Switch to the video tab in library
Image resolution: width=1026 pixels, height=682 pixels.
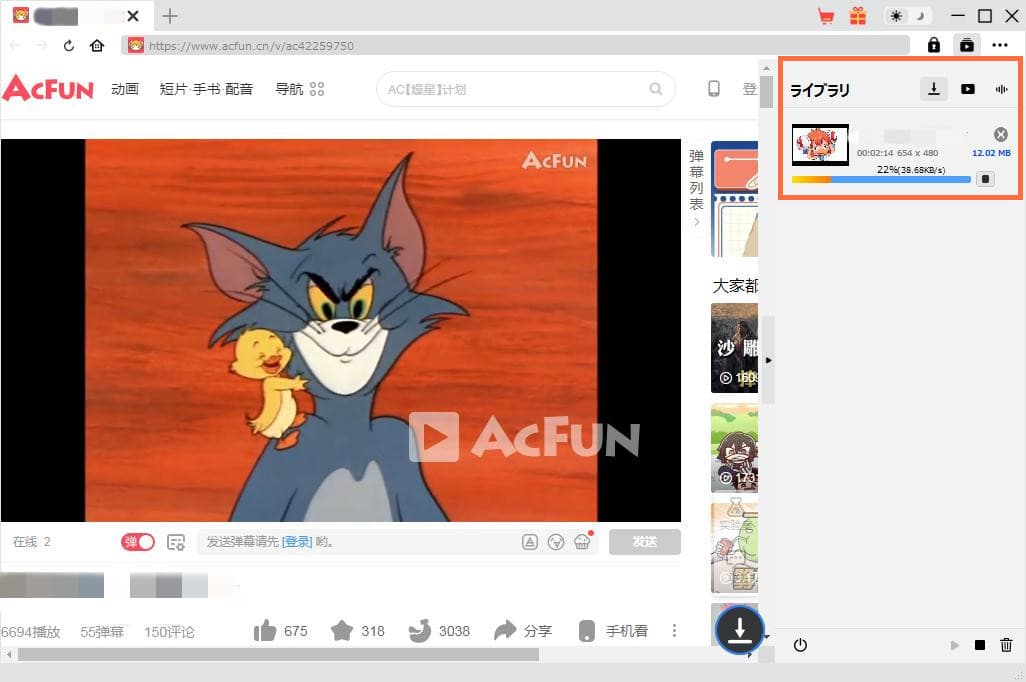(967, 89)
